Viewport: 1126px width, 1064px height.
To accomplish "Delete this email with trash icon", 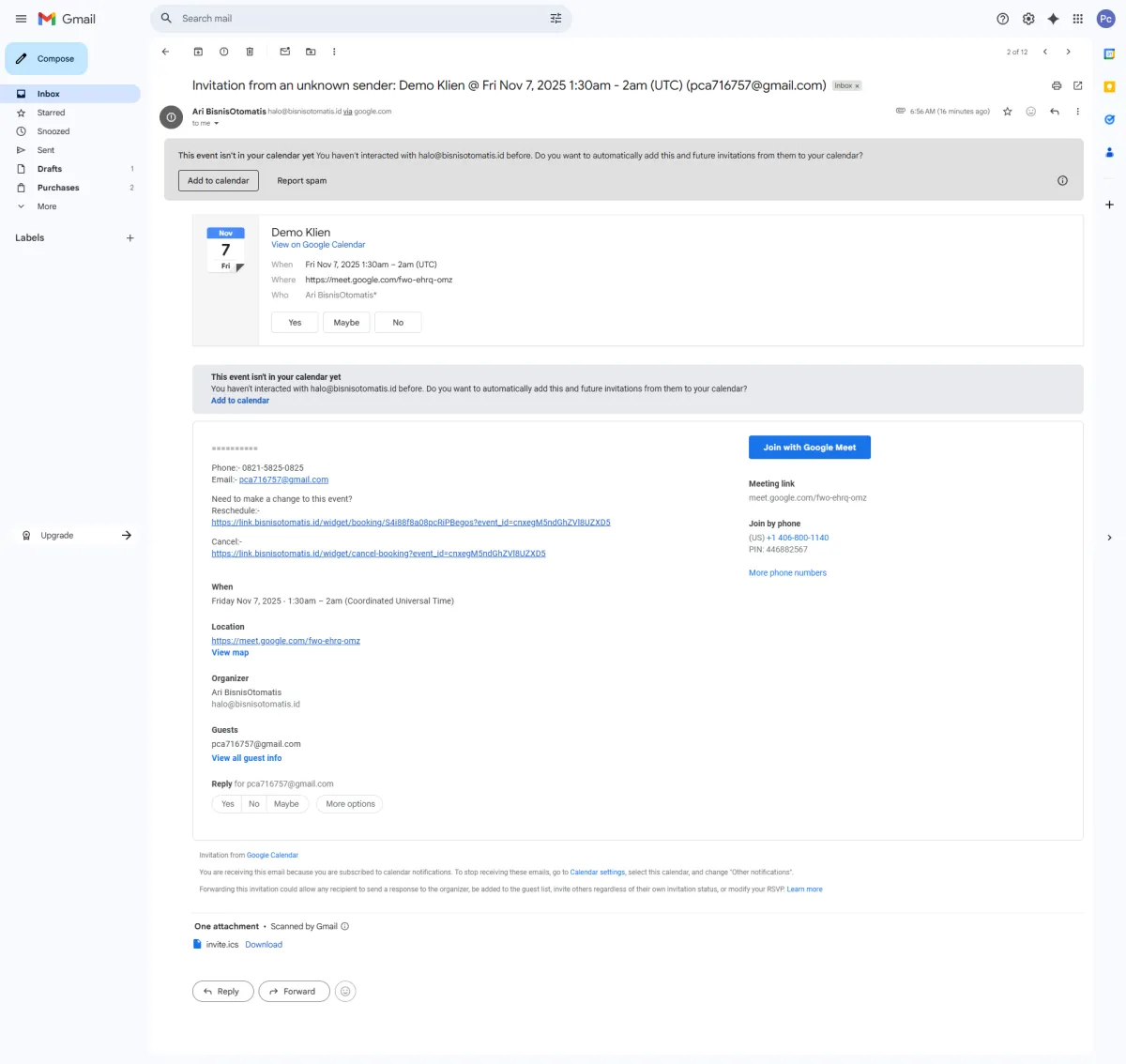I will click(250, 52).
